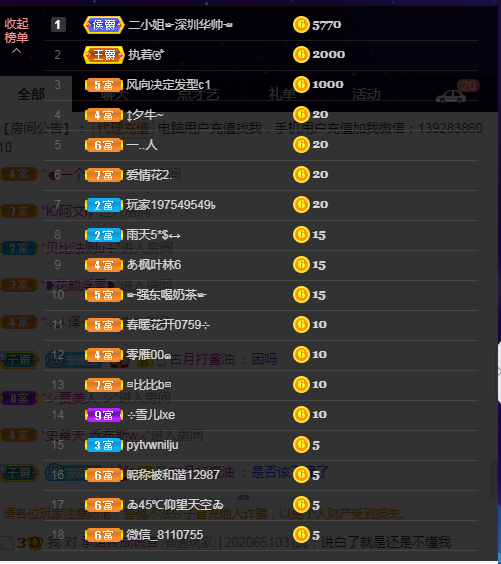Click the 5富 badge beside 春暖花开0759

point(104,325)
